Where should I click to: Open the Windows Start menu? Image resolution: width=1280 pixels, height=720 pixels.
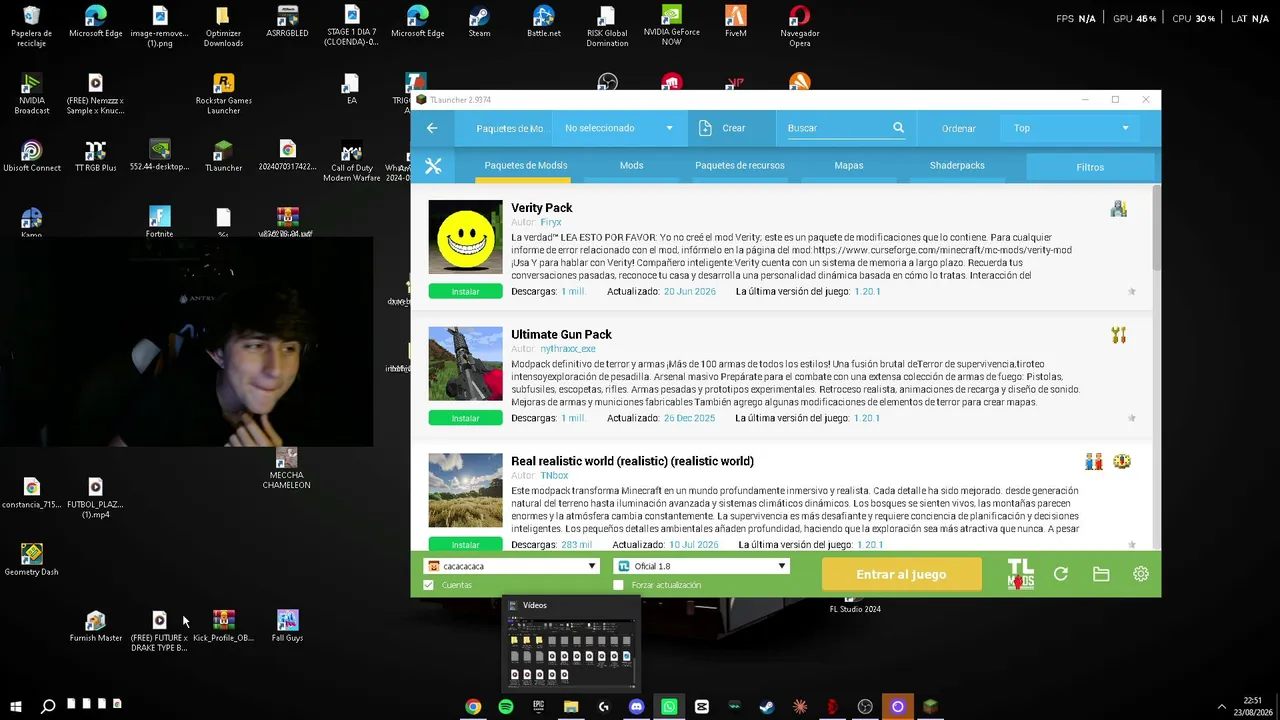pos(15,707)
